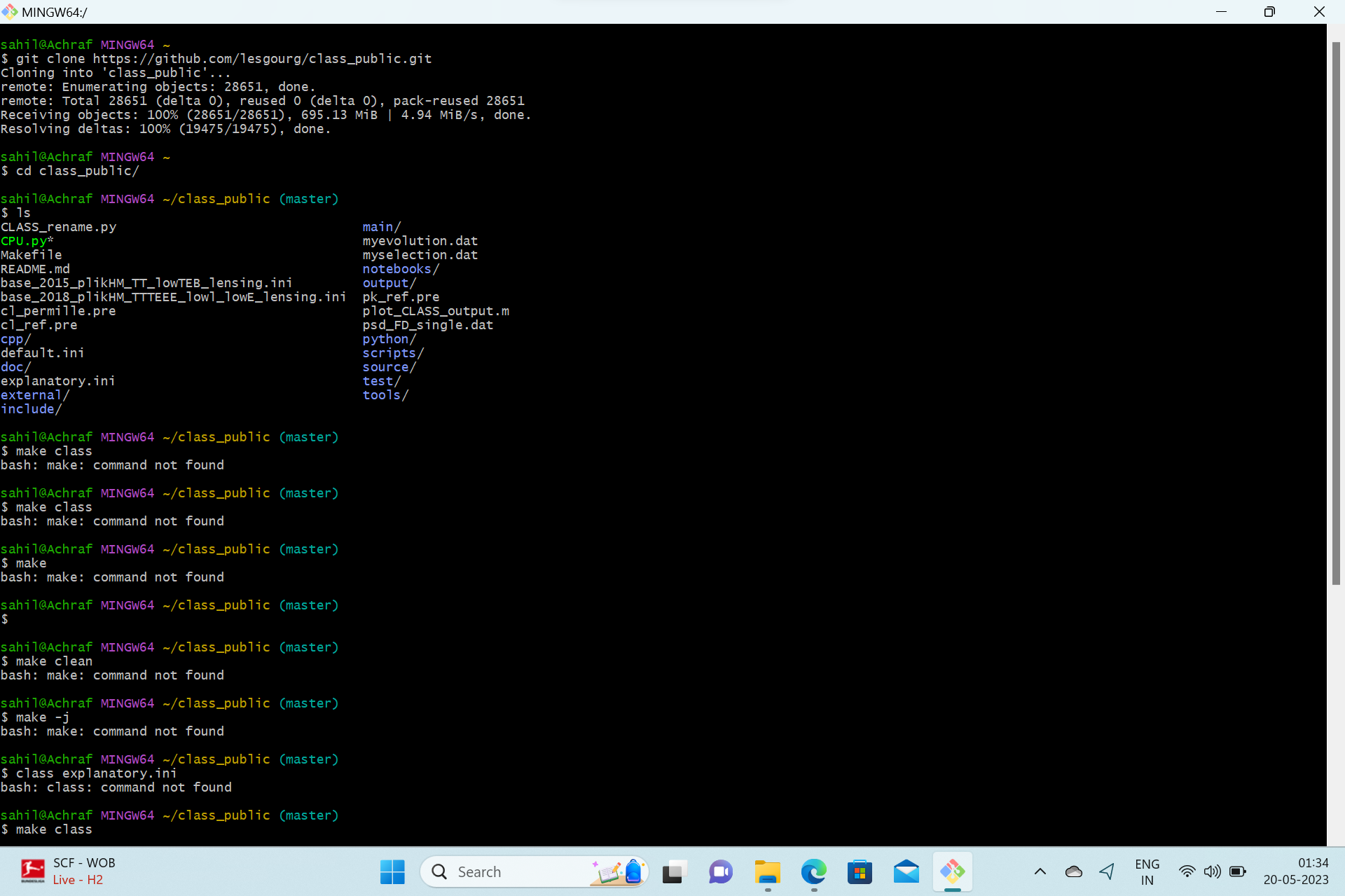This screenshot has width=1345, height=896.
Task: Check the location indicator in the tray
Action: click(x=1107, y=871)
